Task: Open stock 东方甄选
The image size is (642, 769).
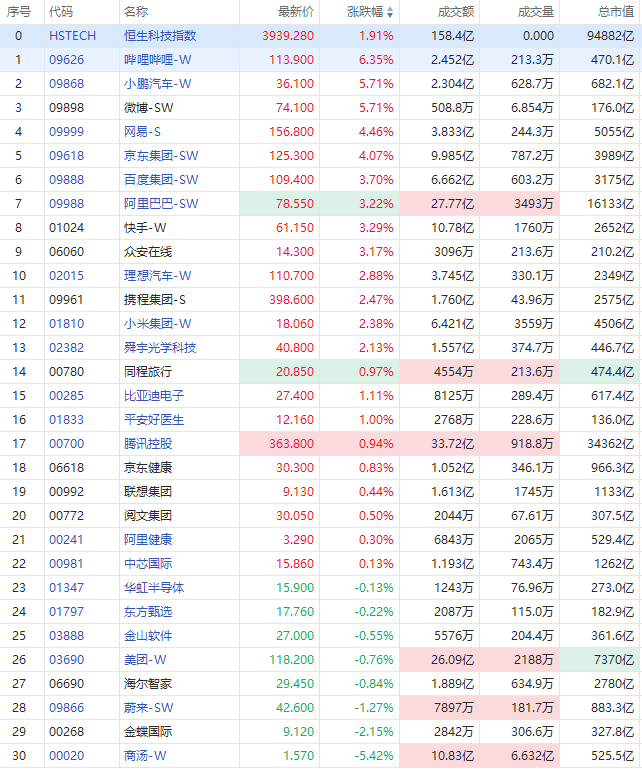Action: tap(148, 613)
